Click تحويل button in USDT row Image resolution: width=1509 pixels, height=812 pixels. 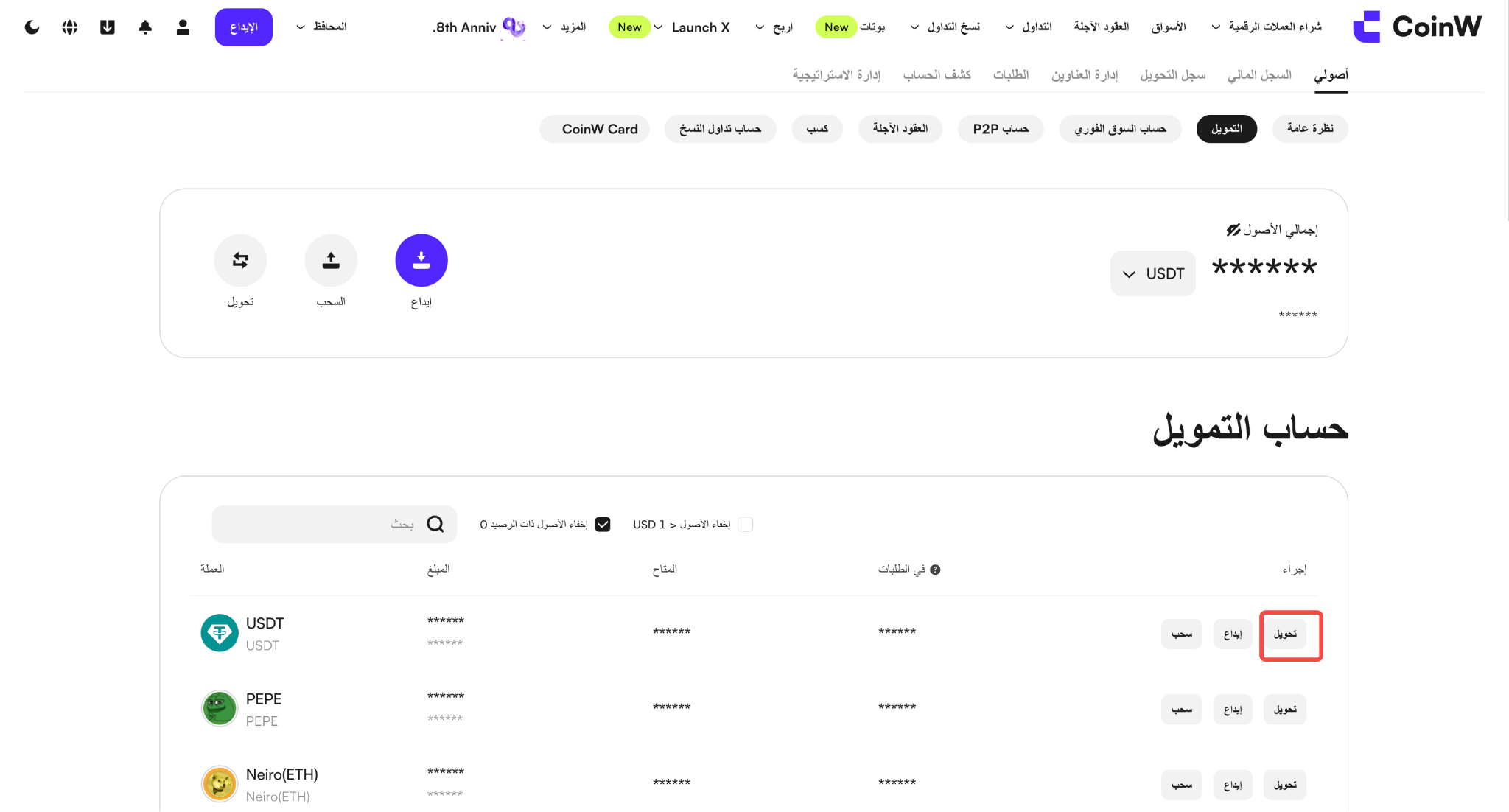(1285, 634)
